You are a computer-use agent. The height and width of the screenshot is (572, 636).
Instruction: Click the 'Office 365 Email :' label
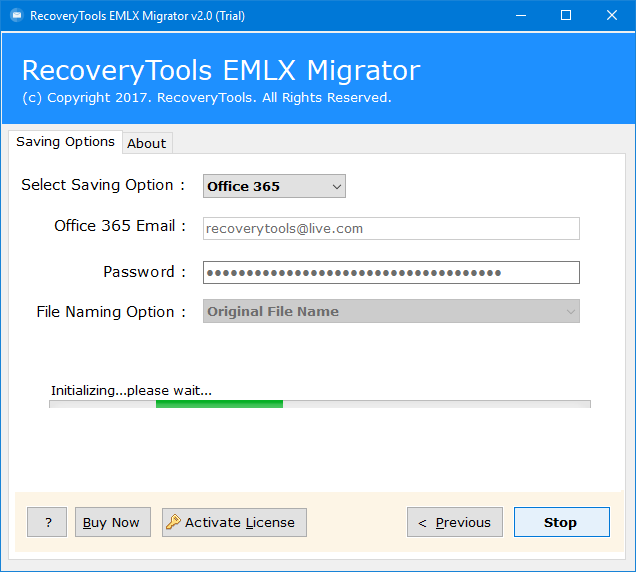pos(120,226)
